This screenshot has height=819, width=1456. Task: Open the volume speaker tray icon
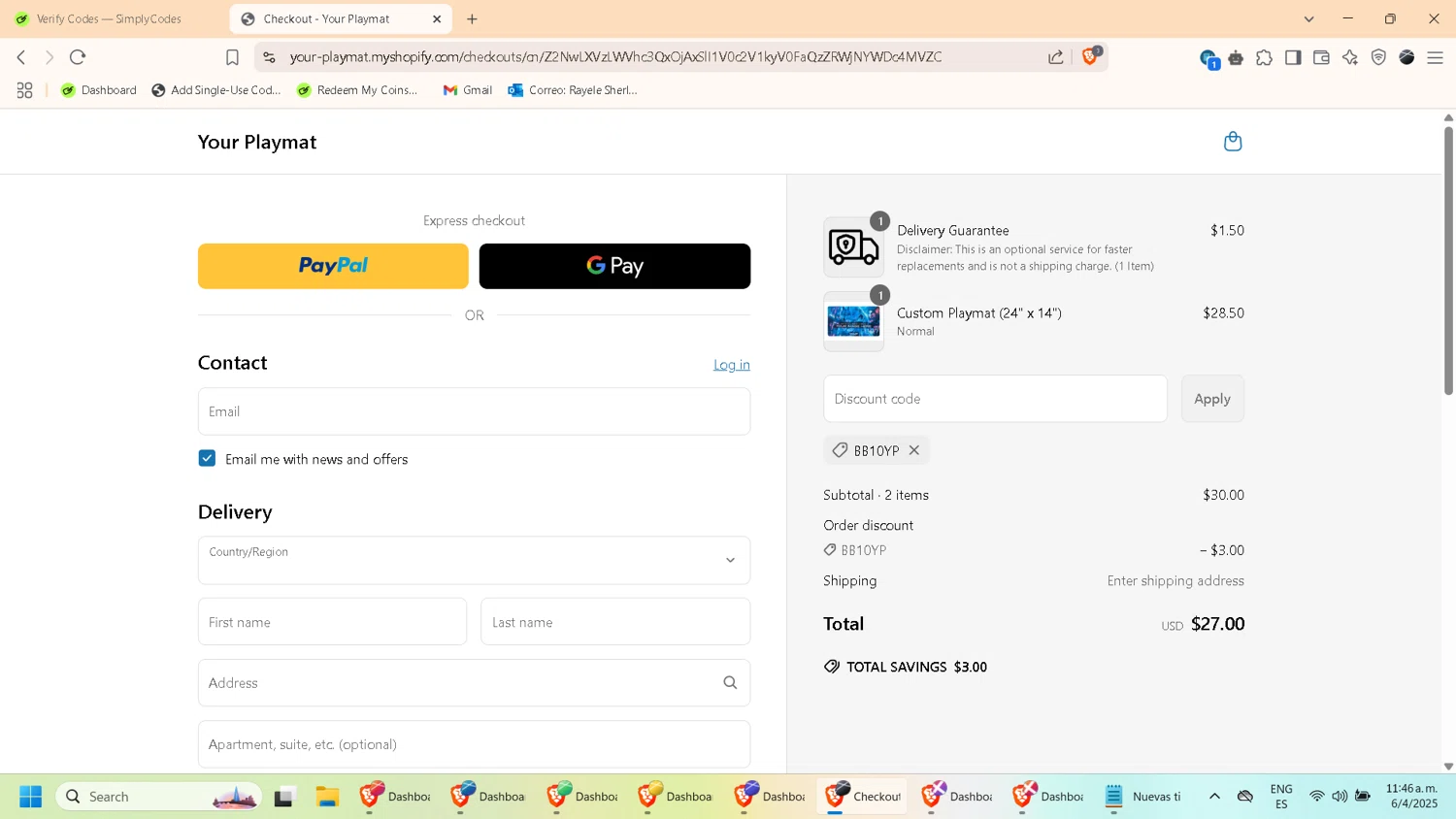(1340, 796)
